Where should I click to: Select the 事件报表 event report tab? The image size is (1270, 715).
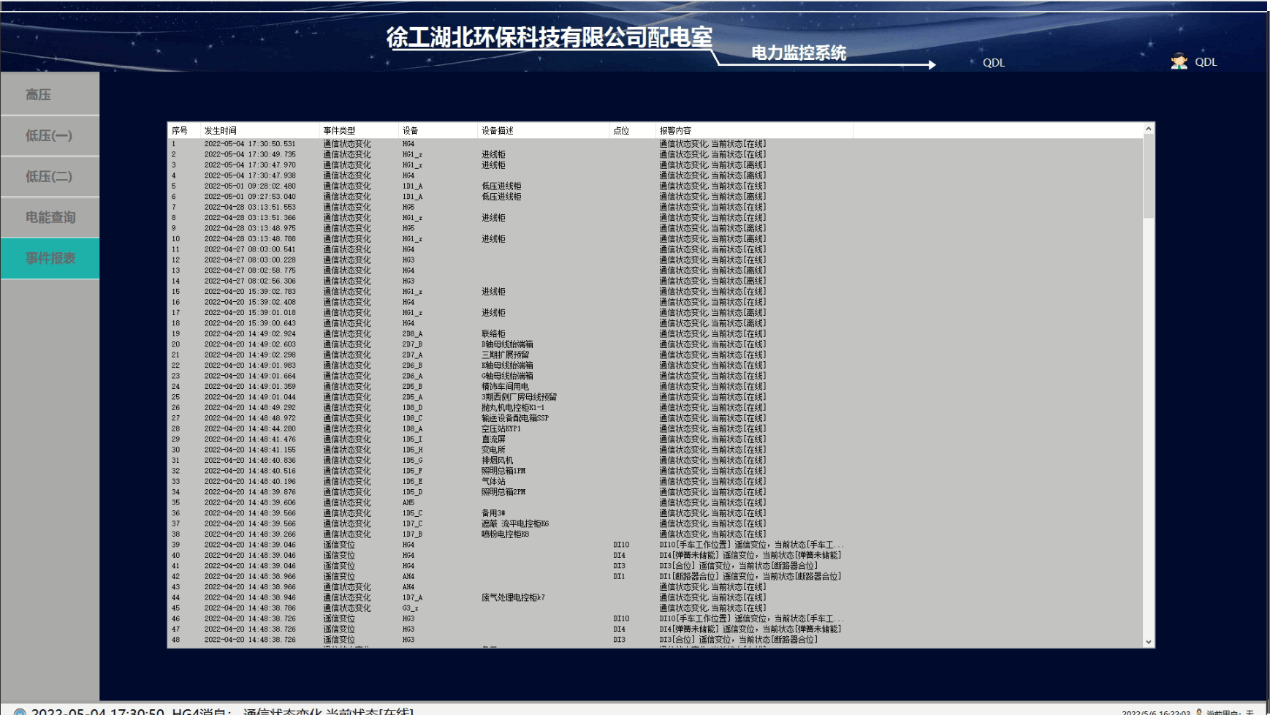click(50, 258)
